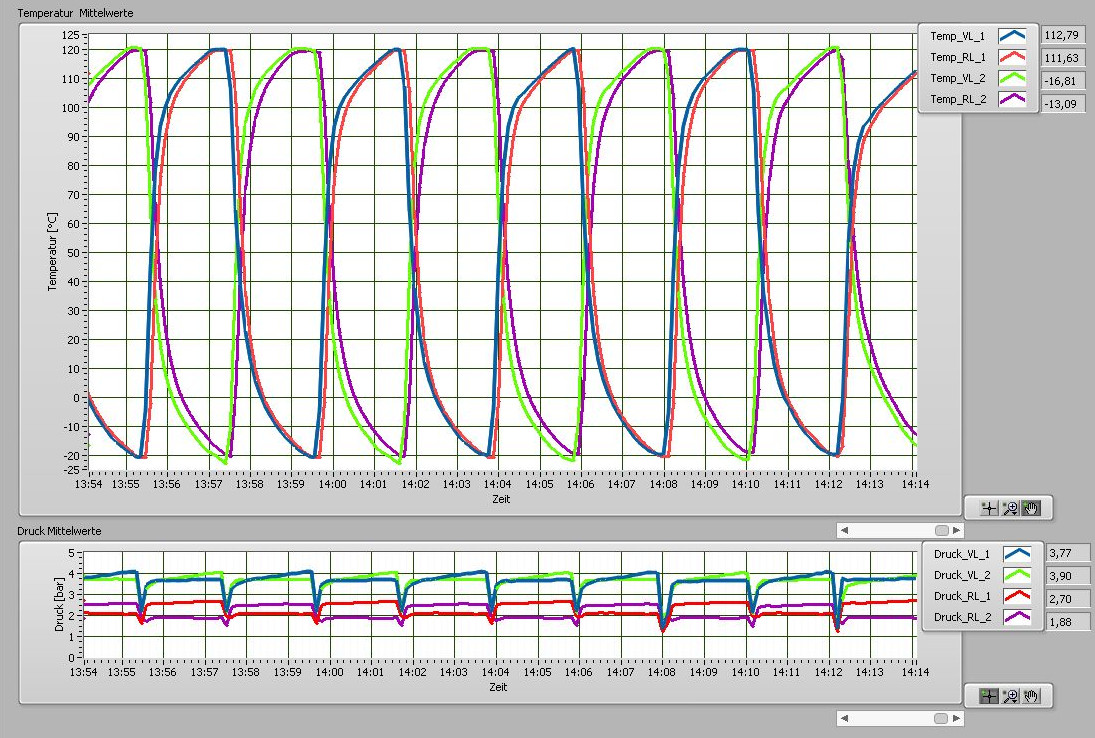
Task: Click the Temp_VL_2 value field -16,81
Action: coord(1063,81)
